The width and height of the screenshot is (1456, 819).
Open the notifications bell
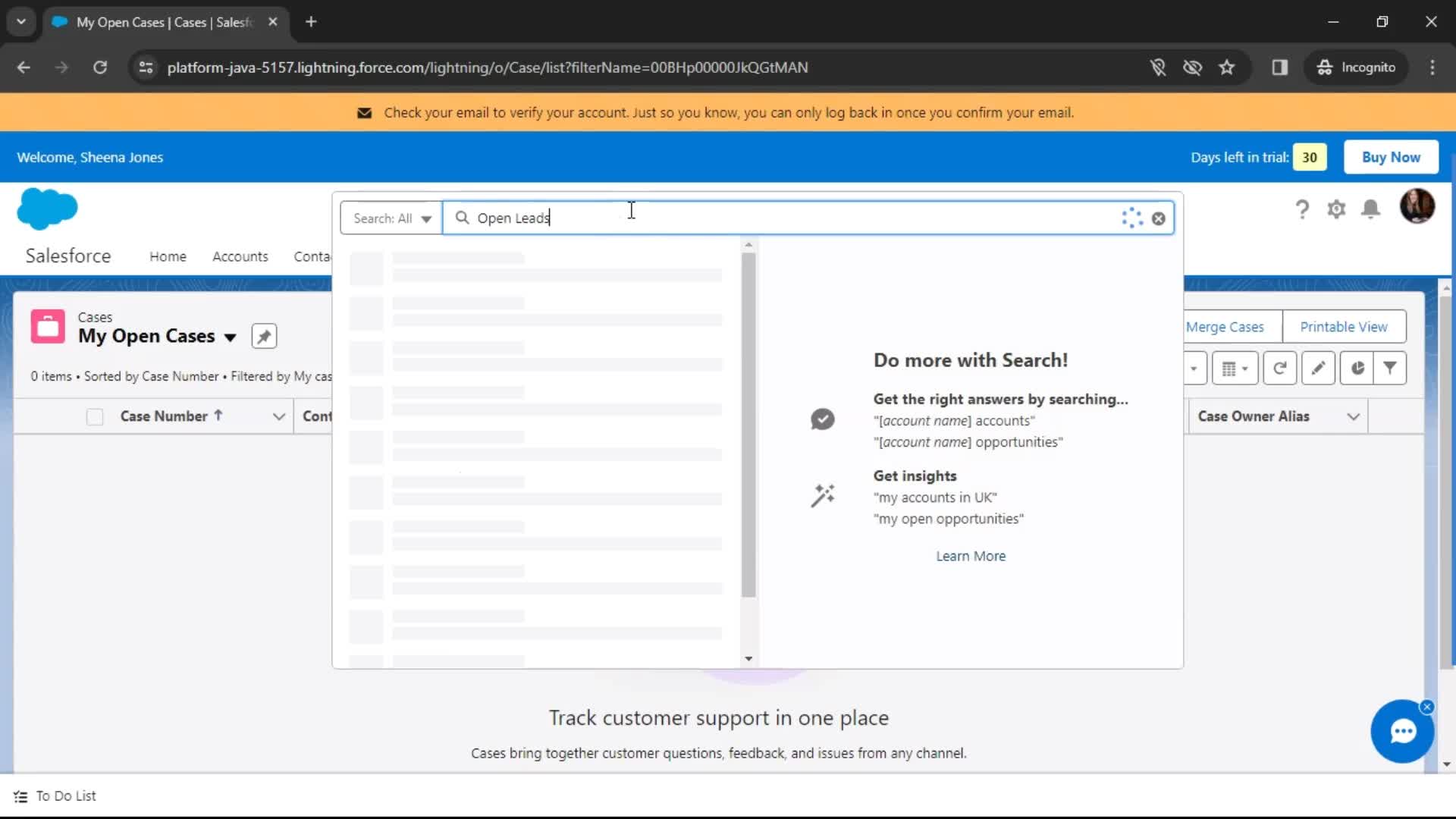point(1370,209)
